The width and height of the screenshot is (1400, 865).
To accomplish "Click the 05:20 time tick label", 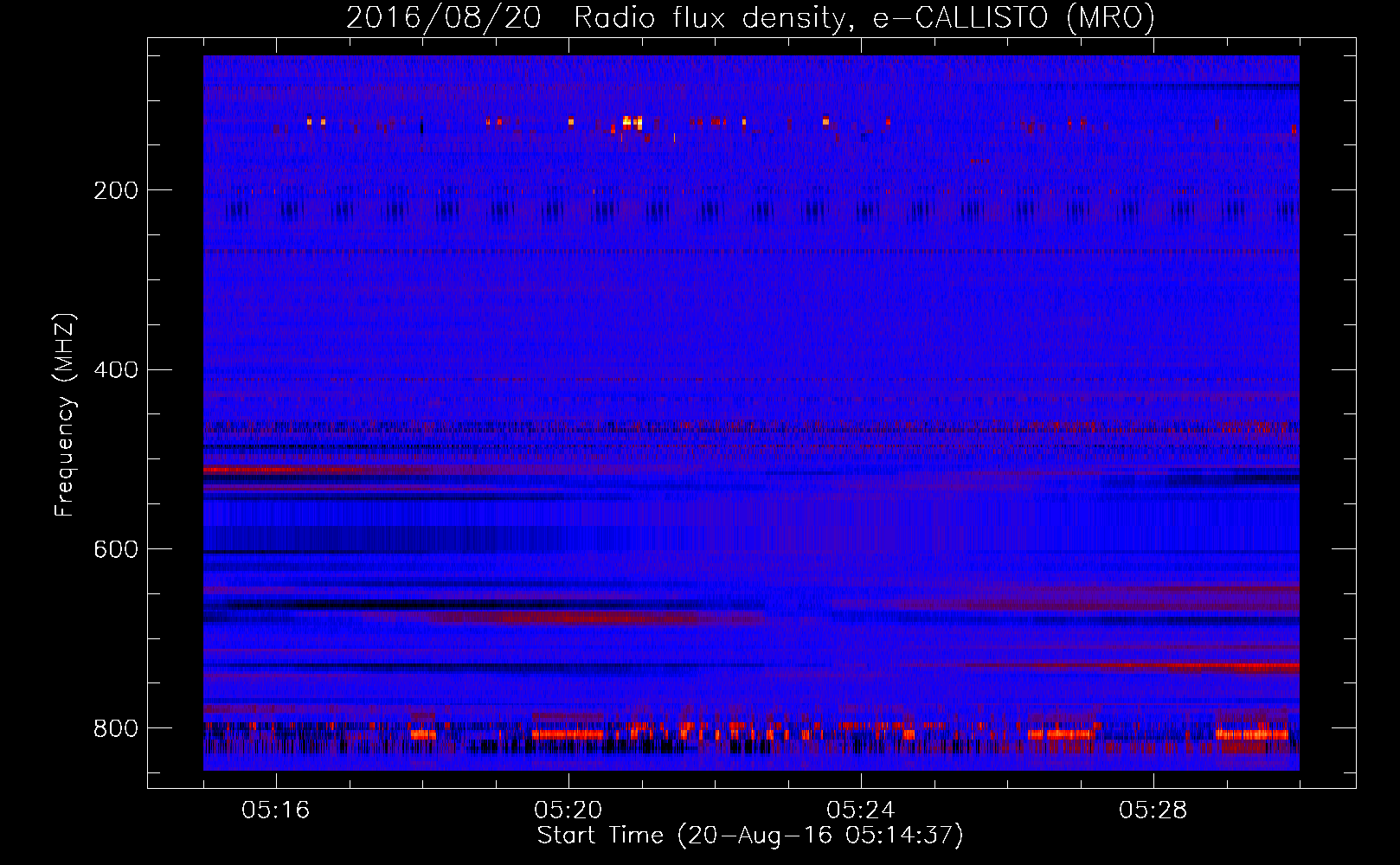I will click(568, 811).
